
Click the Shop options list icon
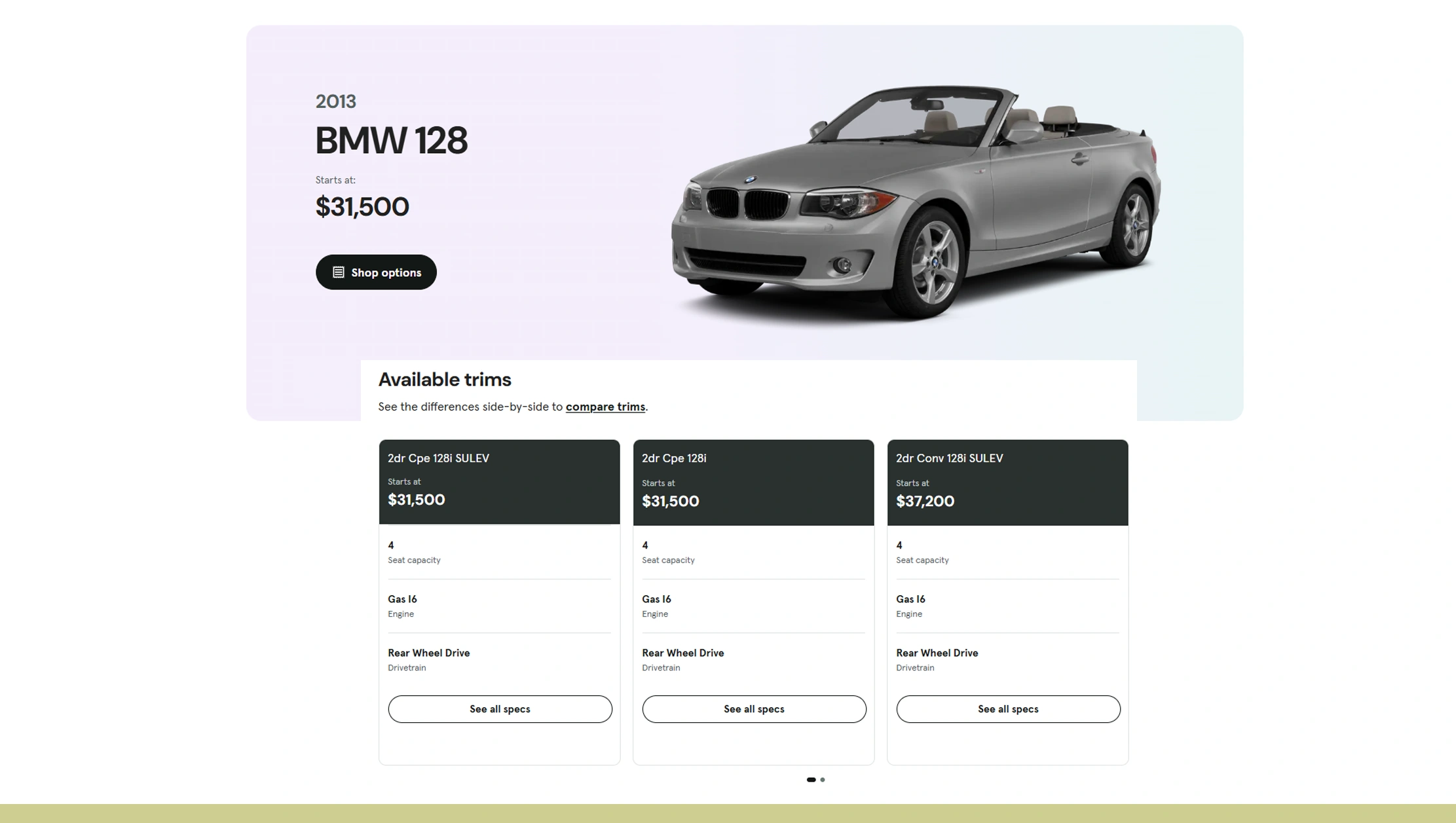coord(338,272)
